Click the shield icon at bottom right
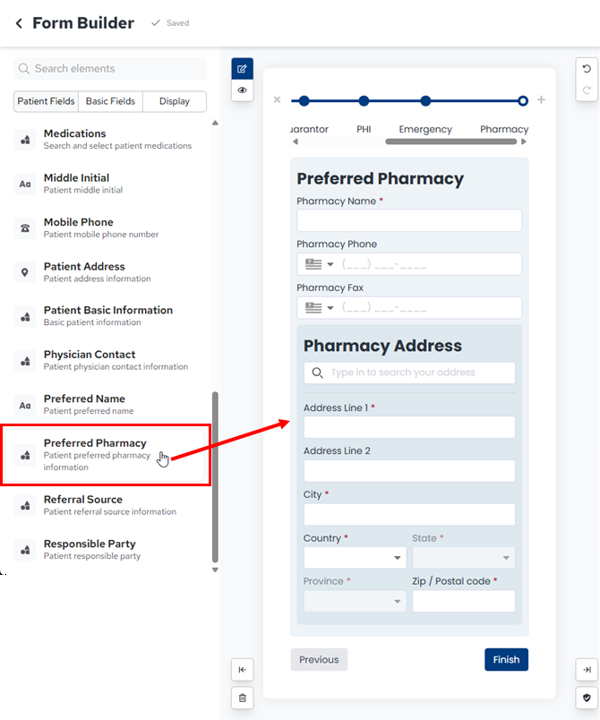The height and width of the screenshot is (720, 600). tap(587, 698)
